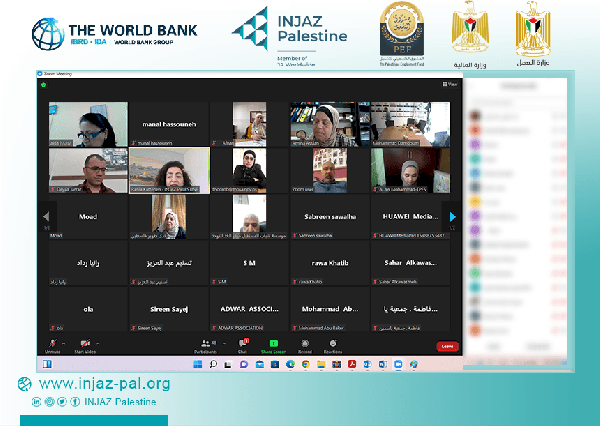This screenshot has height=426, width=600.
Task: Open the View layout menu
Action: pyautogui.click(x=450, y=84)
